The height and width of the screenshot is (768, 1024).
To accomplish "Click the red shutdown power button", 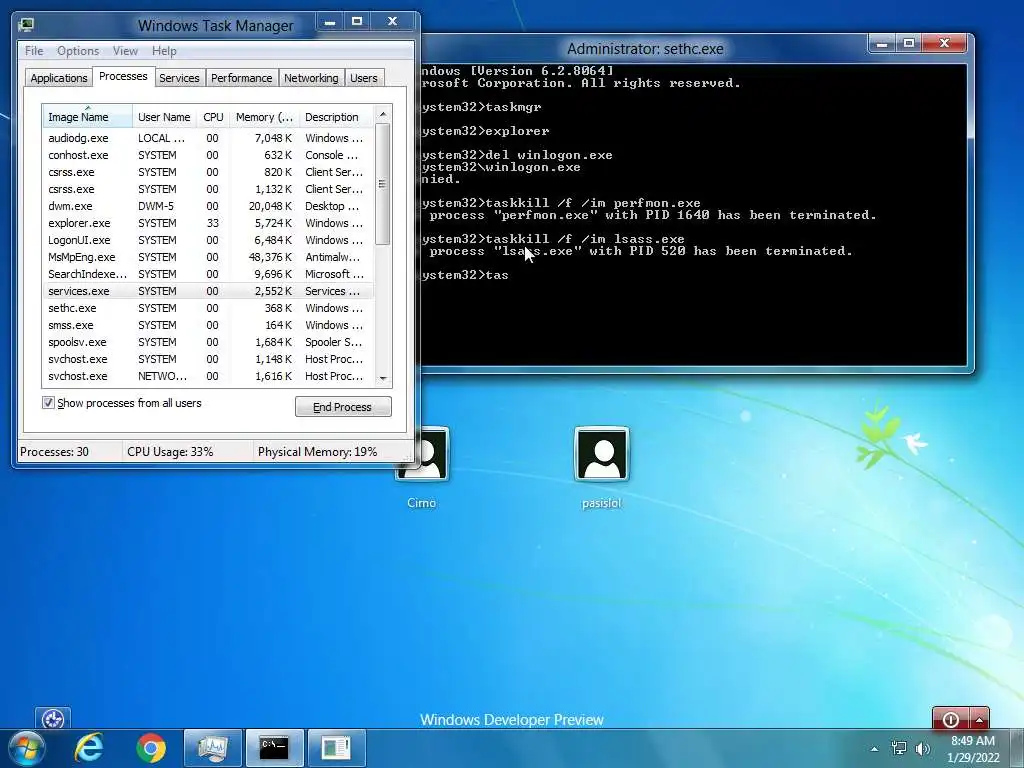I will [x=951, y=719].
